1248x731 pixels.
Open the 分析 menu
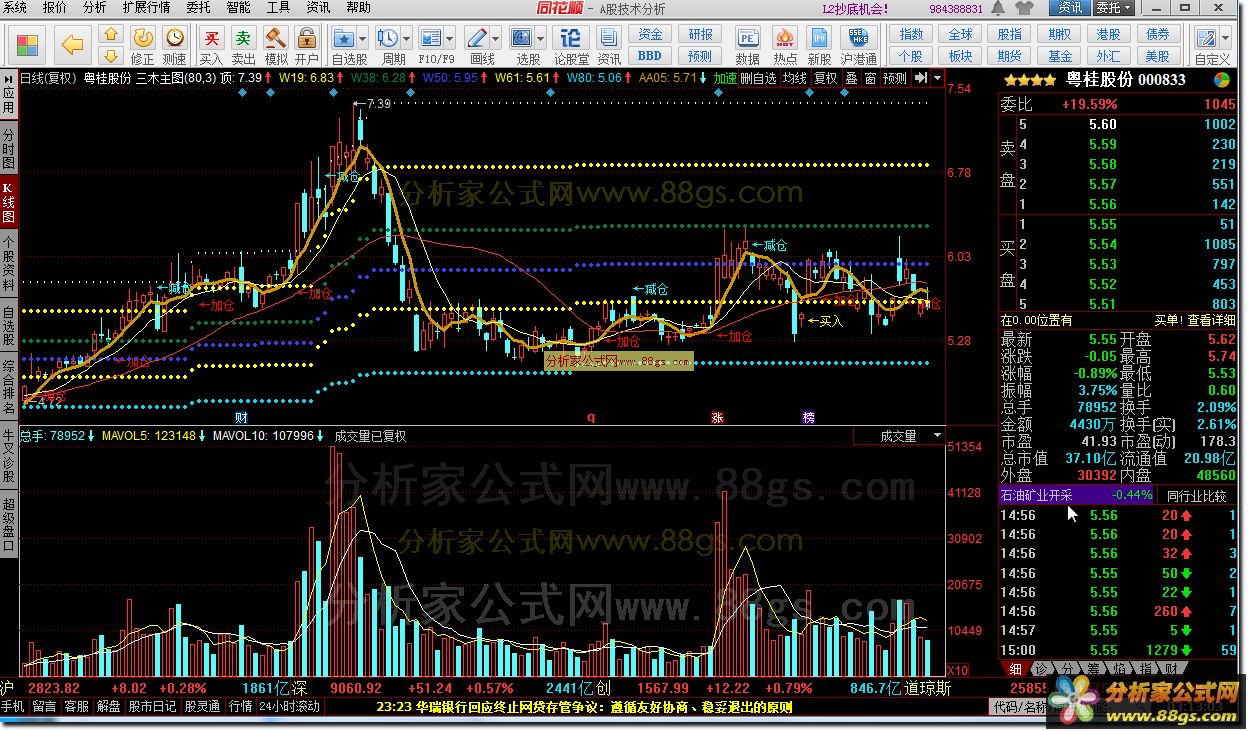pyautogui.click(x=95, y=8)
